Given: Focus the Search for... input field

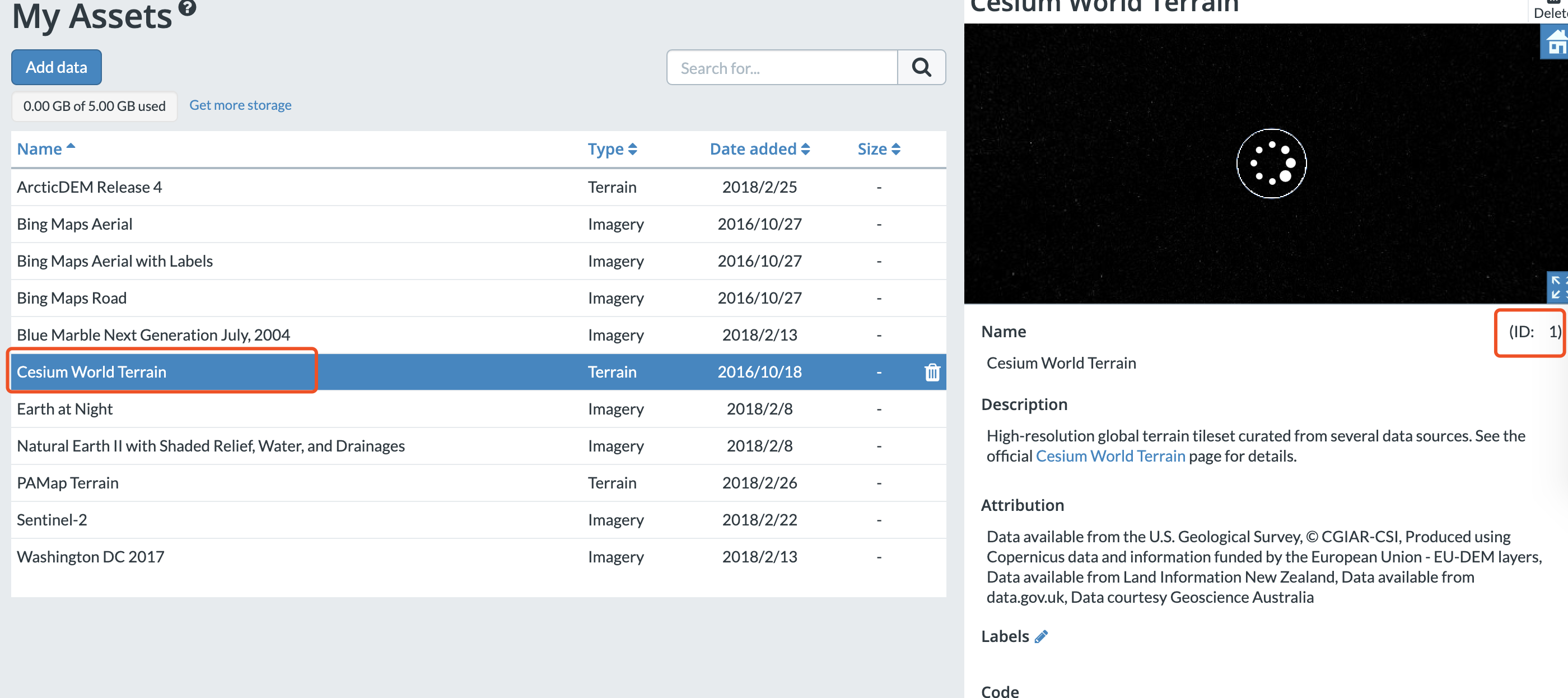Looking at the screenshot, I should coord(782,68).
